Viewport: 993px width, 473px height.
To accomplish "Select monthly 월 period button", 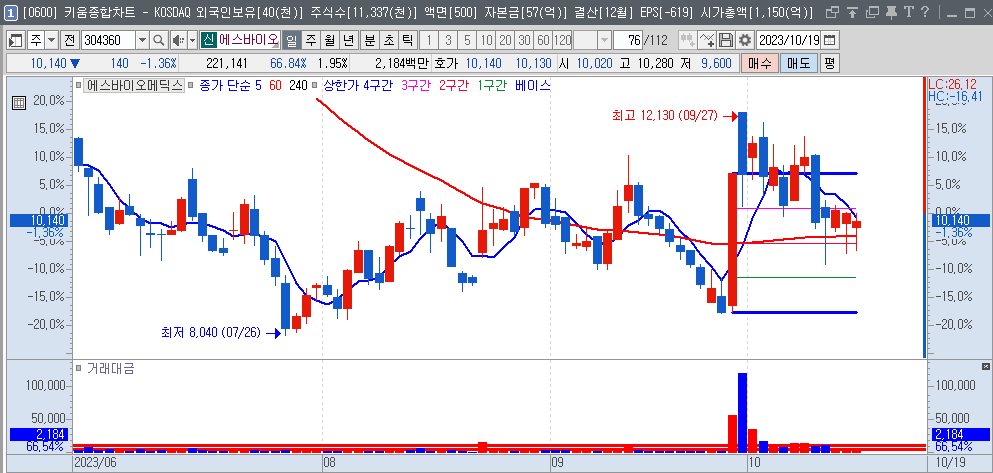I will [x=329, y=41].
